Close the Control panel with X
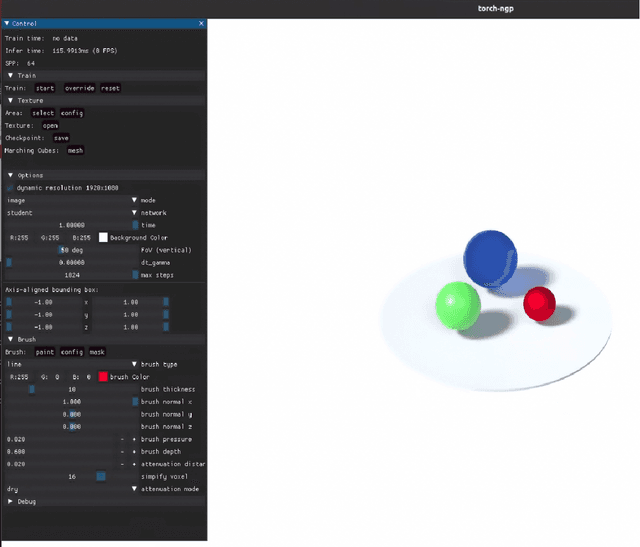The width and height of the screenshot is (640, 547). (x=200, y=21)
